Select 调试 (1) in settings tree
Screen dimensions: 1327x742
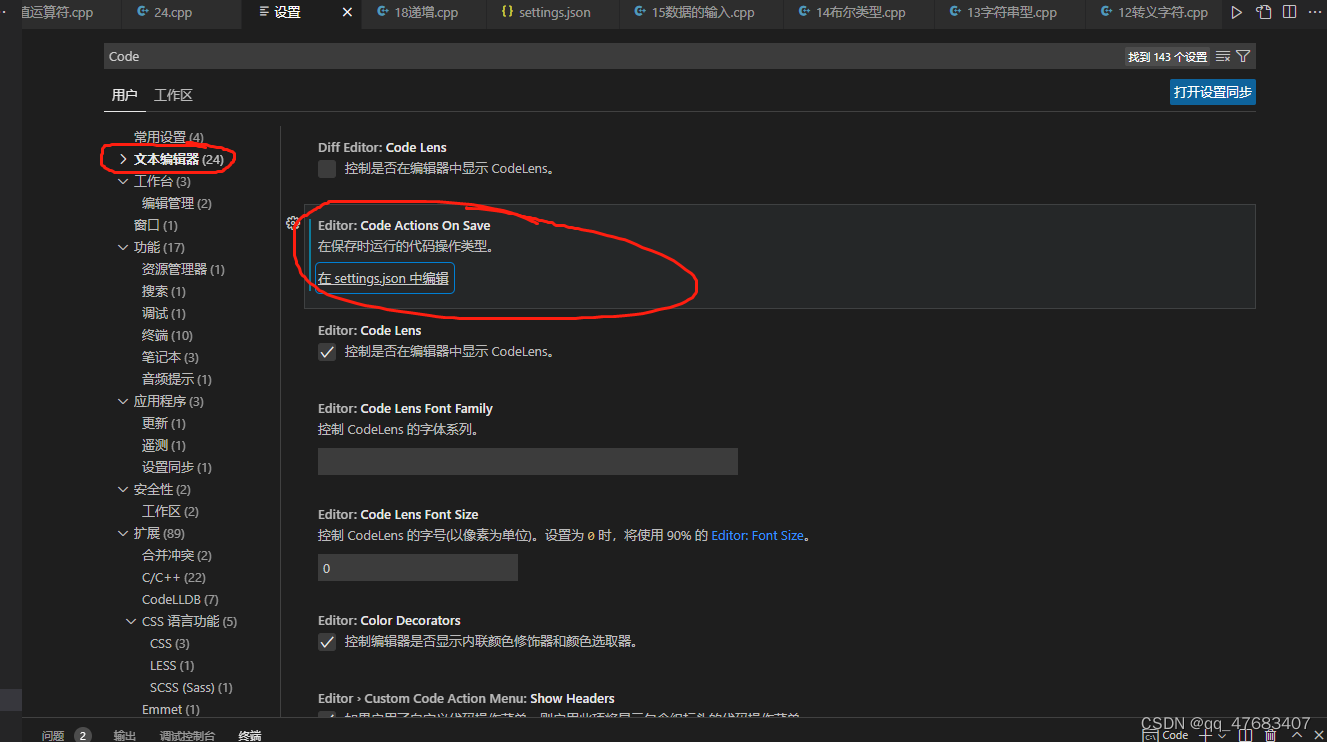(164, 313)
